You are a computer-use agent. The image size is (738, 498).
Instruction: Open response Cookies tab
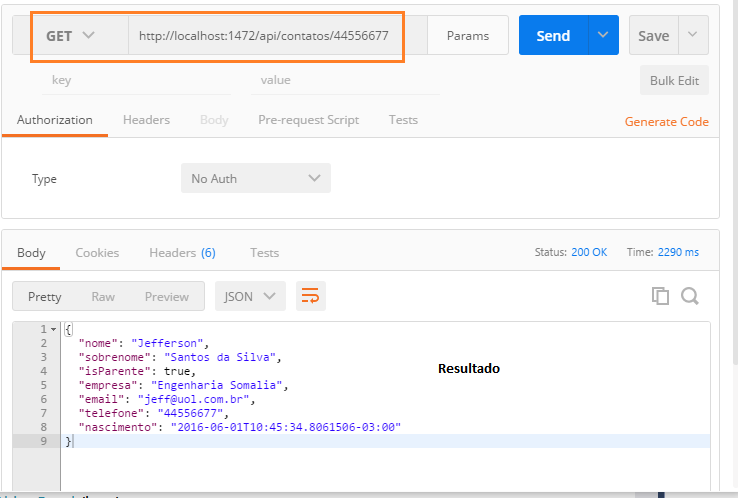point(97,253)
